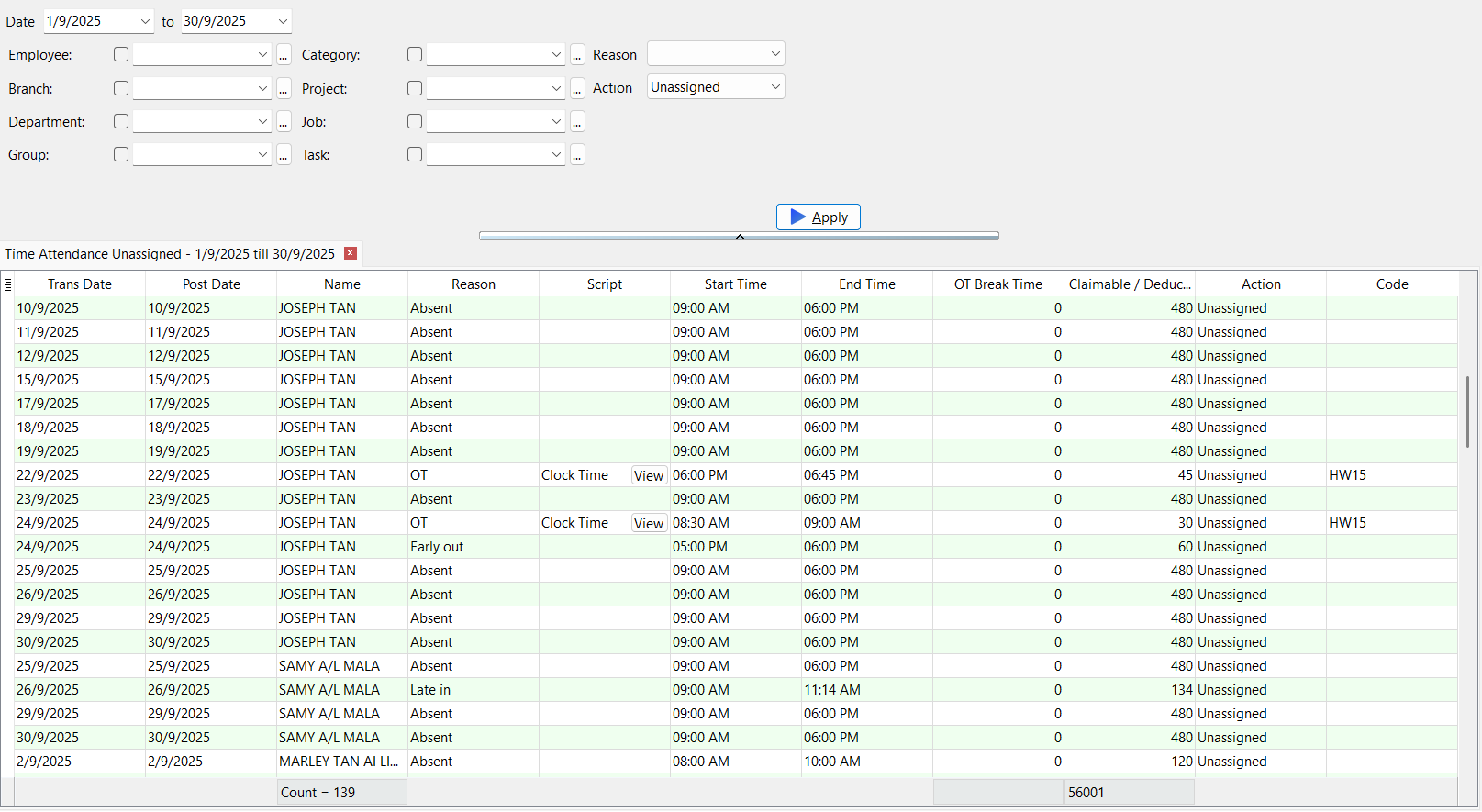Image resolution: width=1482 pixels, height=812 pixels.
Task: Click the Task lookup ellipsis button
Action: [577, 154]
